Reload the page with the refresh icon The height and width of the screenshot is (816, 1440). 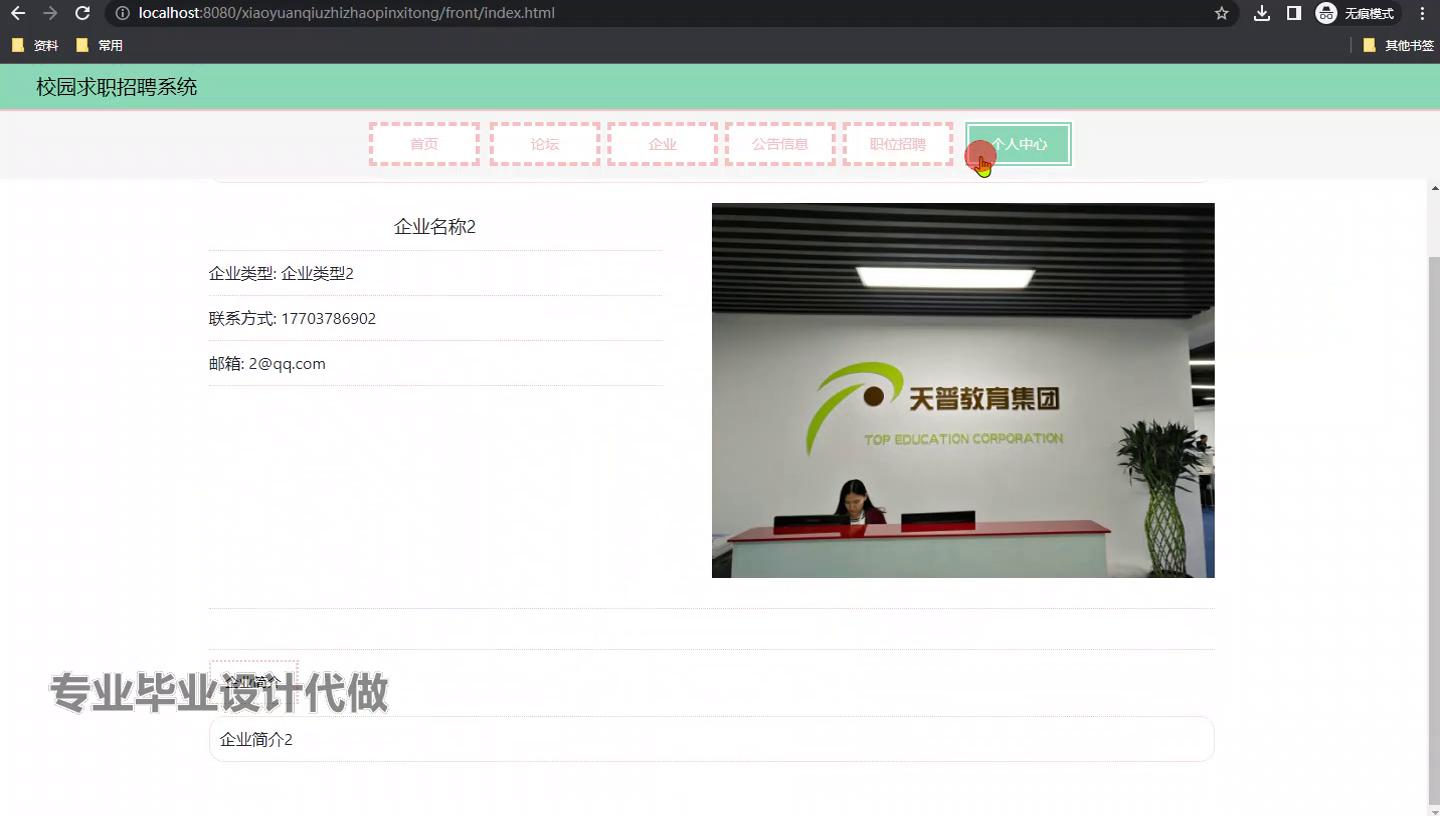click(83, 13)
